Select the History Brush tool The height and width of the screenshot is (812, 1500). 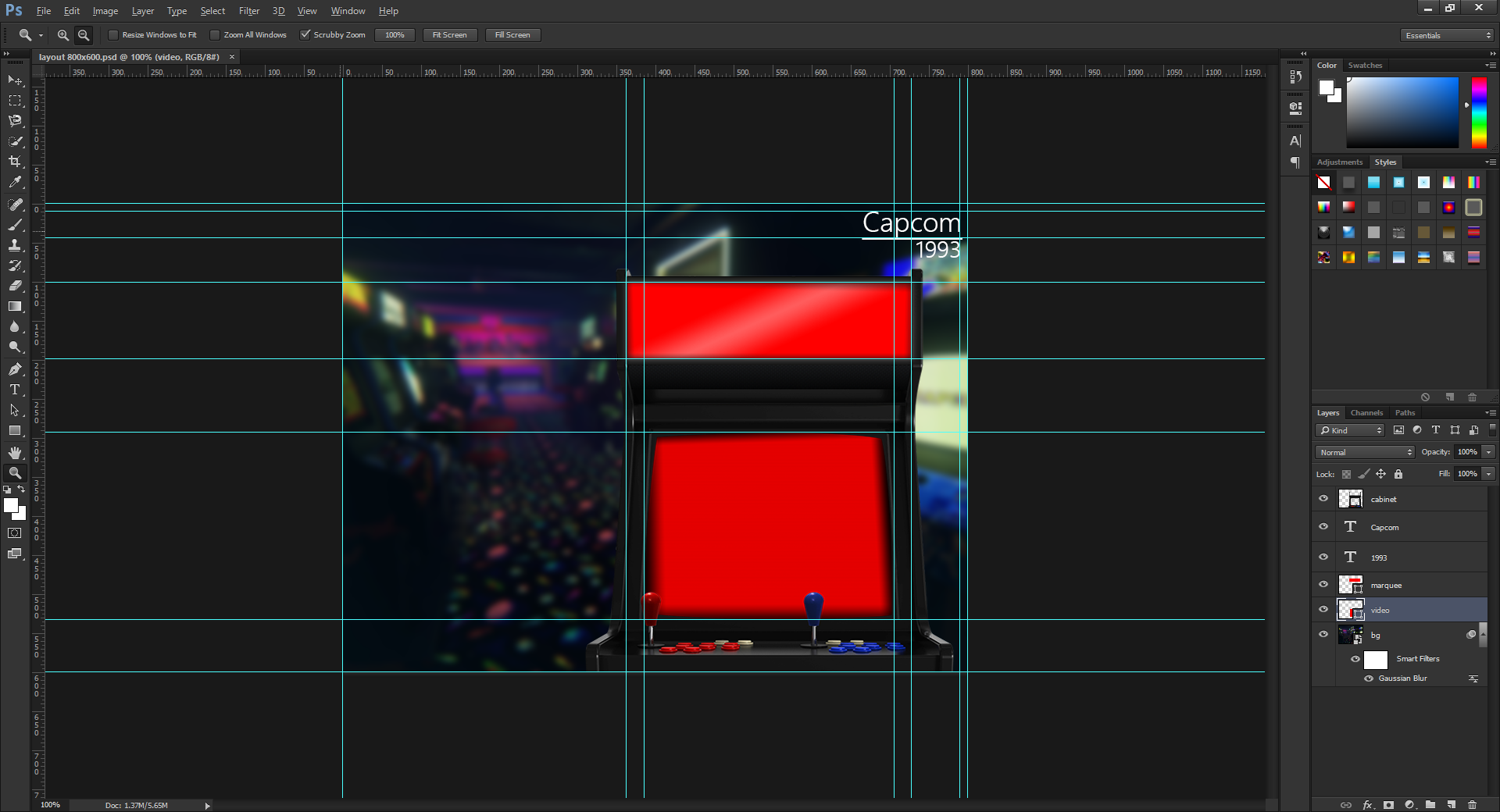pos(15,265)
